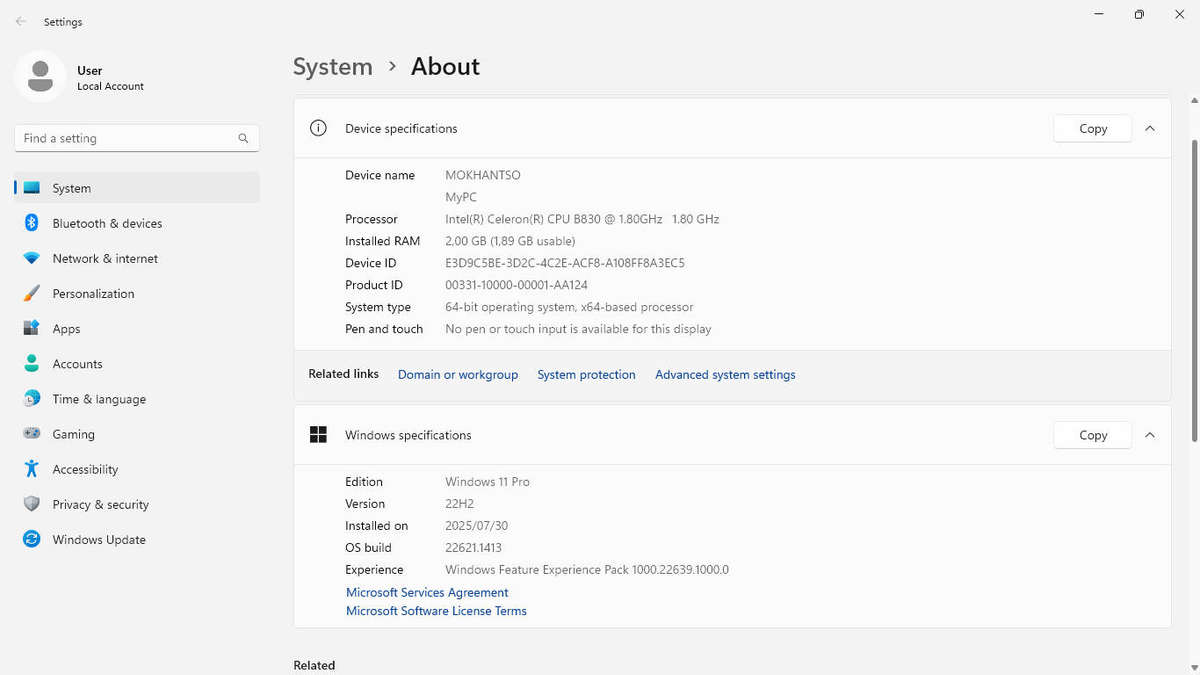Open the Apps icon in sidebar
The height and width of the screenshot is (675, 1200).
[x=32, y=328]
